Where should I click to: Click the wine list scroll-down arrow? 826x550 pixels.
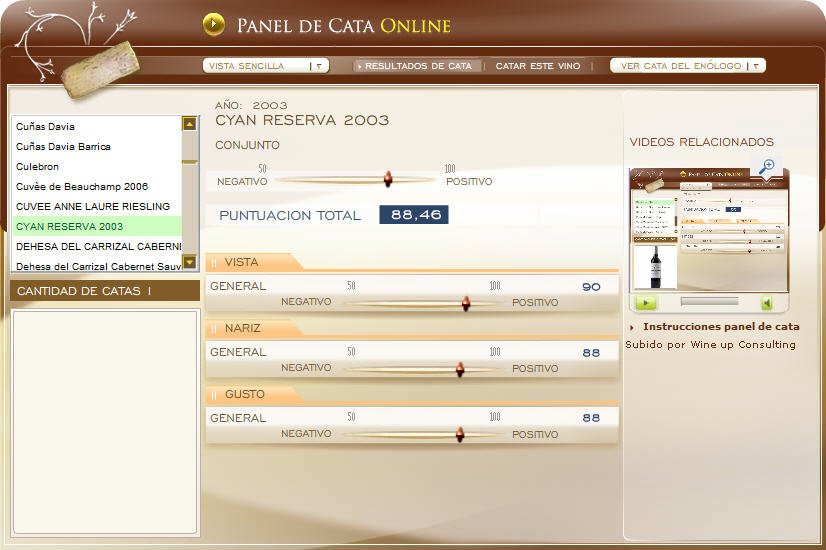(x=189, y=261)
